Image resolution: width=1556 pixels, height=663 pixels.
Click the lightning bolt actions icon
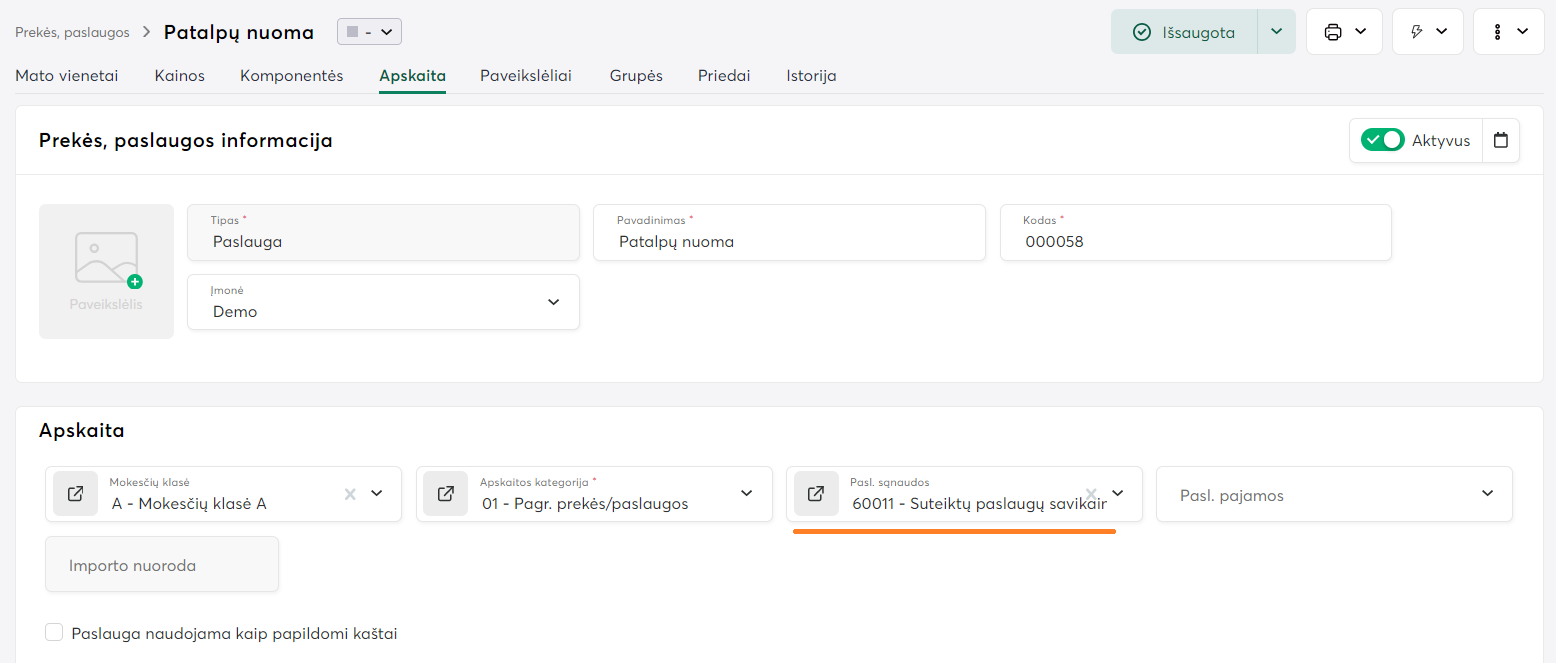point(1417,32)
